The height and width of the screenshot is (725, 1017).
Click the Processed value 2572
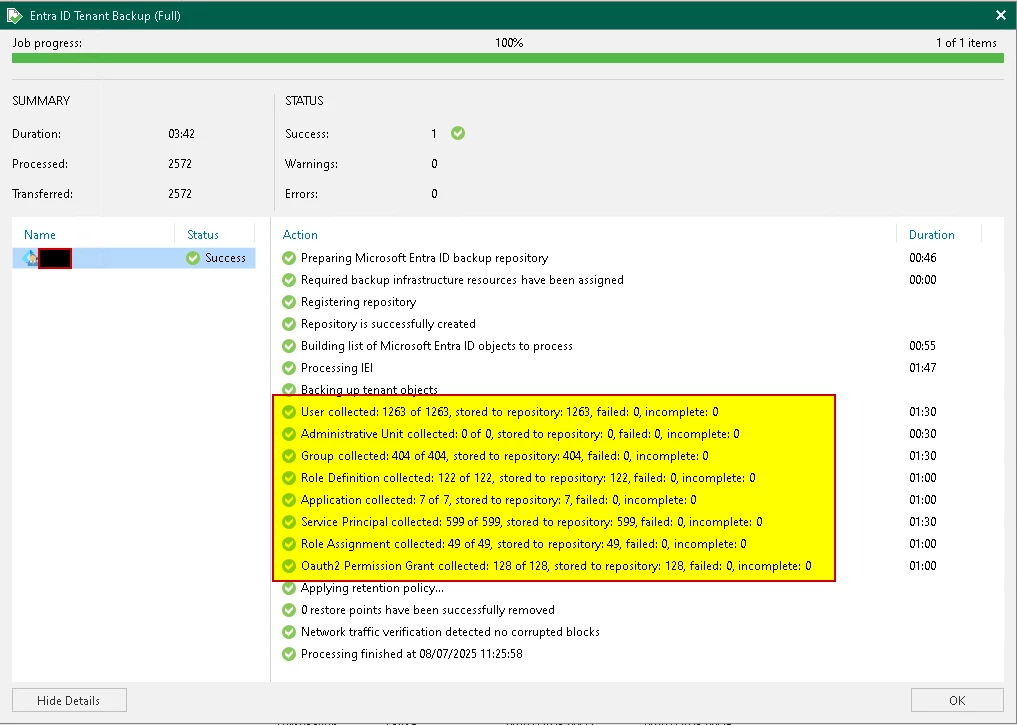point(180,164)
